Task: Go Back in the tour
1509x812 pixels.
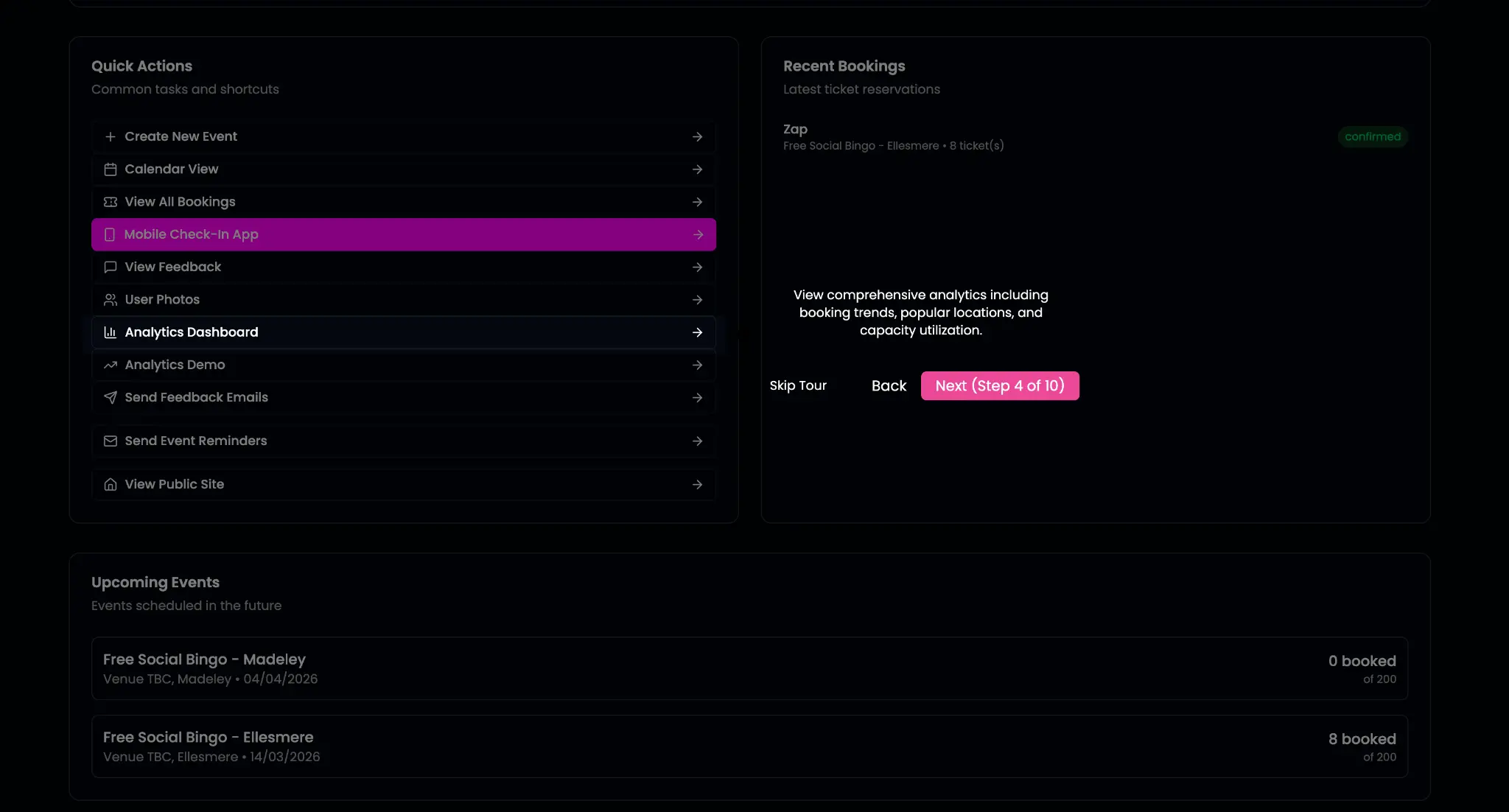Action: [x=889, y=386]
